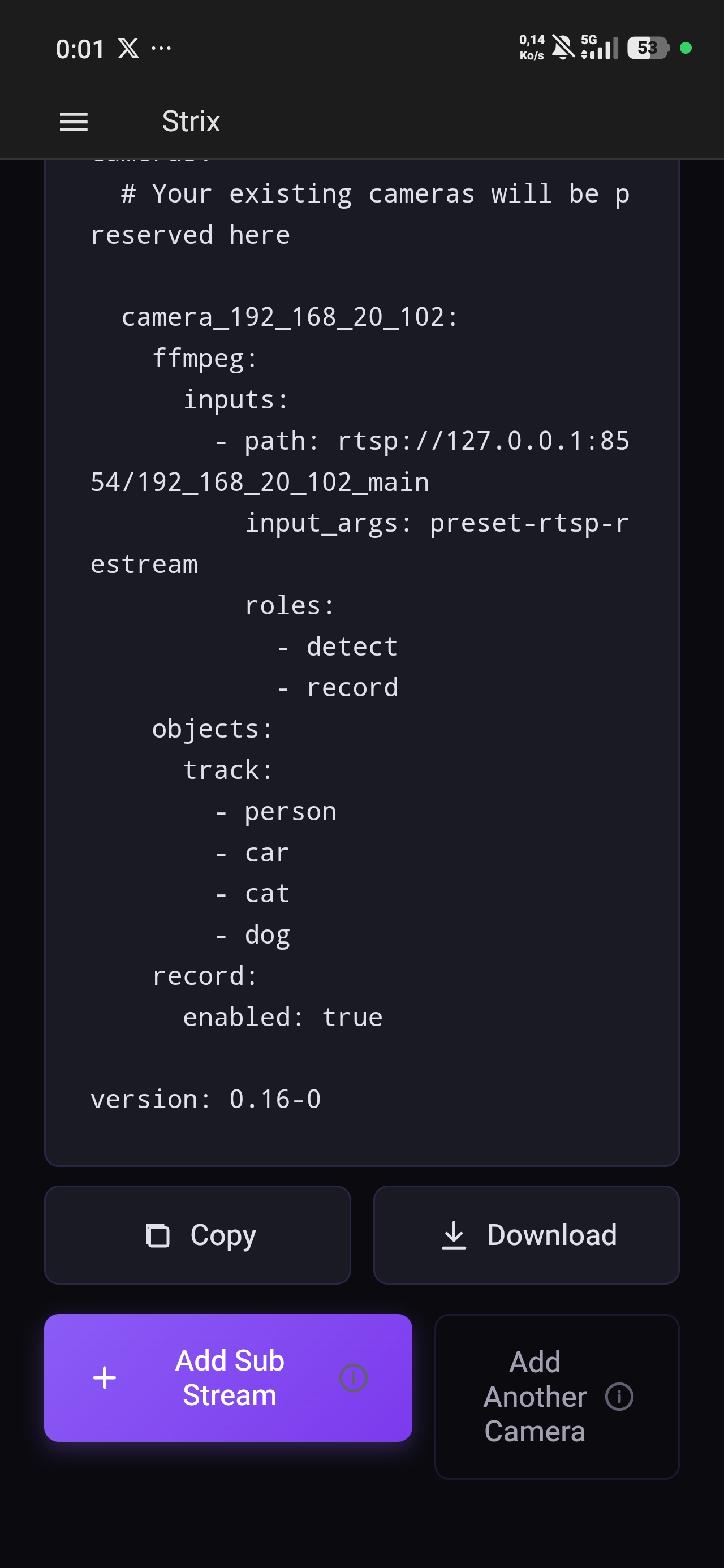Tap the Strix app title
The width and height of the screenshot is (724, 1568).
(x=191, y=121)
